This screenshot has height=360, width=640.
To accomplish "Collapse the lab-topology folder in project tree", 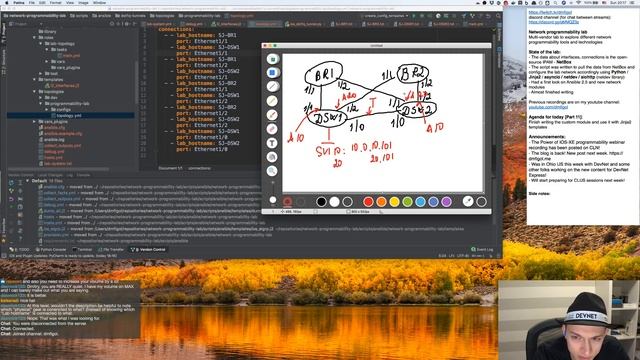I will [41, 44].
